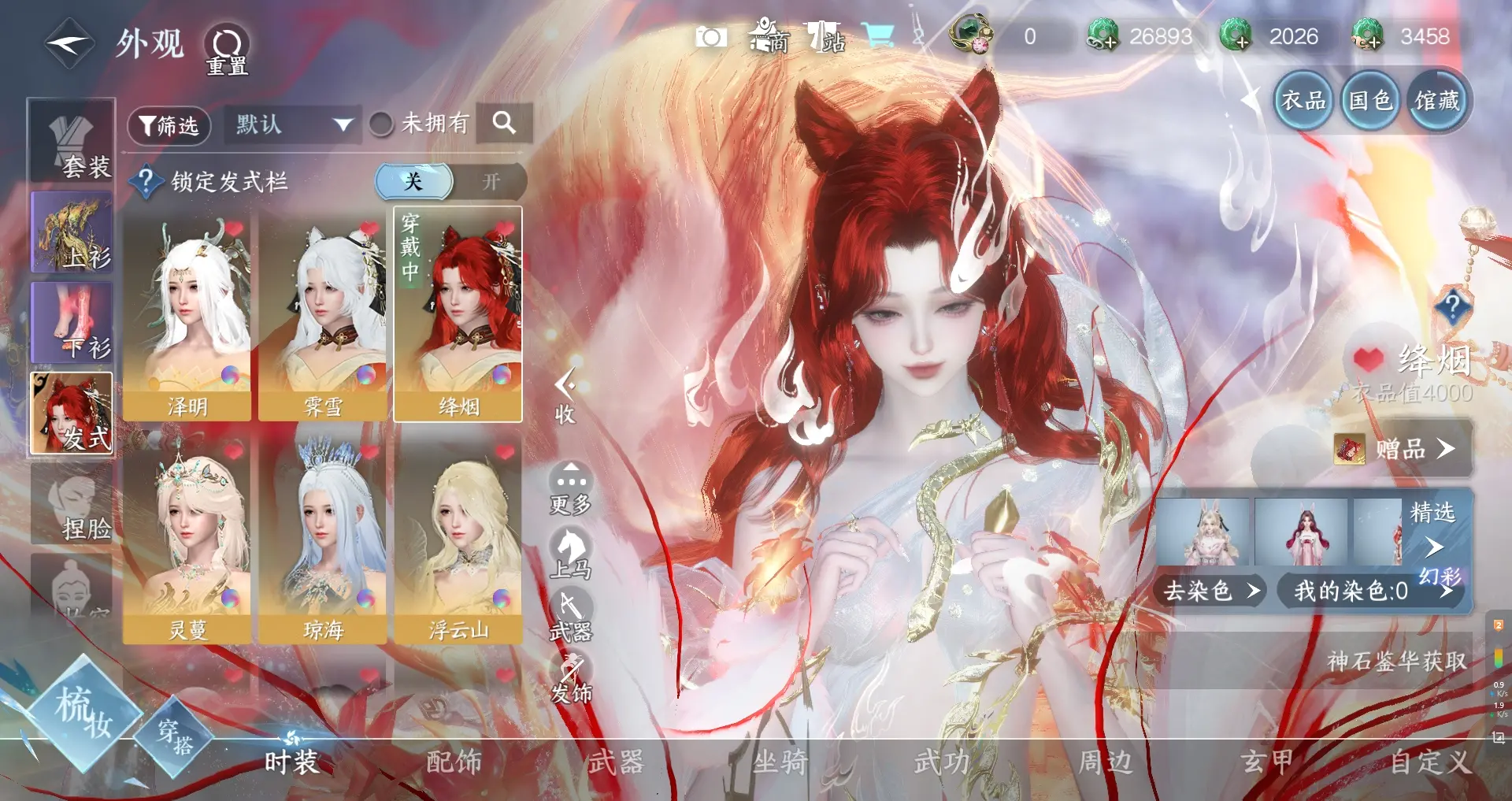This screenshot has width=1512, height=801.
Task: Open help for 锁定发式栏
Action: [146, 181]
